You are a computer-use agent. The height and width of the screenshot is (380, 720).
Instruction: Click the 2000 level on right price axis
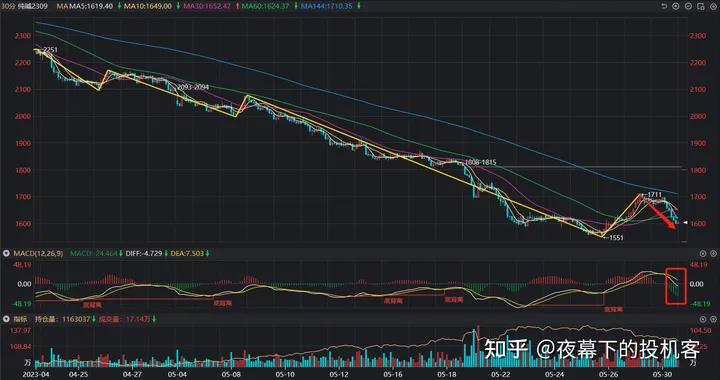[697, 116]
